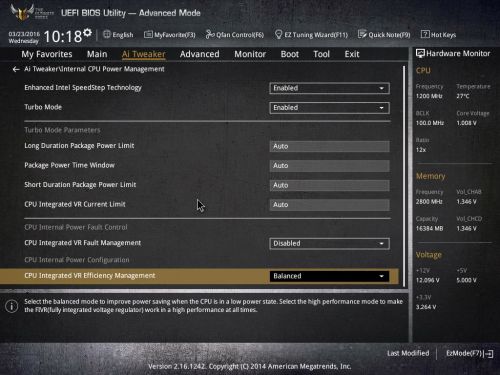This screenshot has height=375, width=500.
Task: Click the Qfan Control(F6) label
Action: coord(240,35)
